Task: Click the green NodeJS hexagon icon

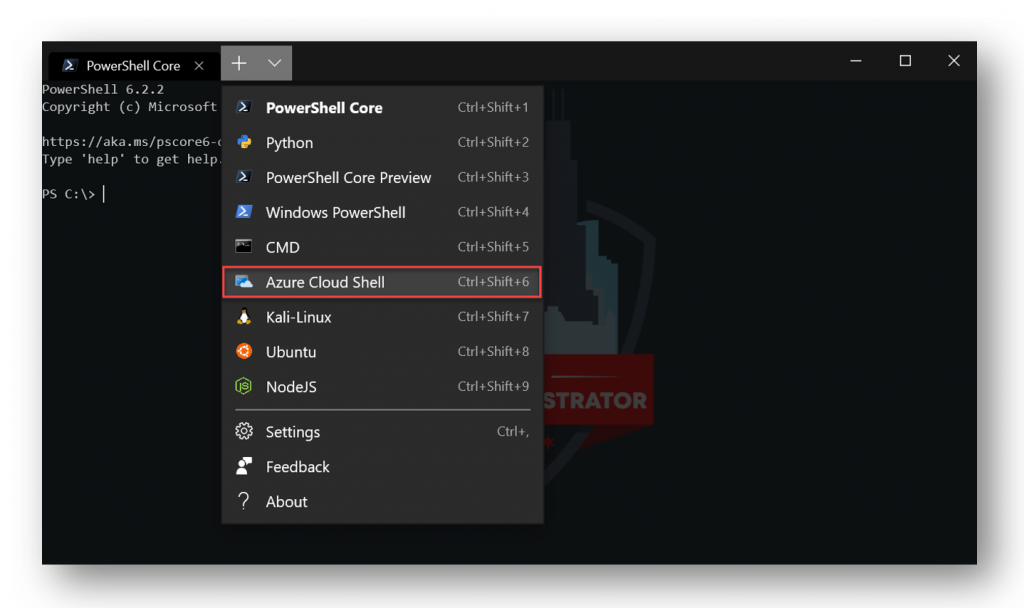Action: click(244, 386)
